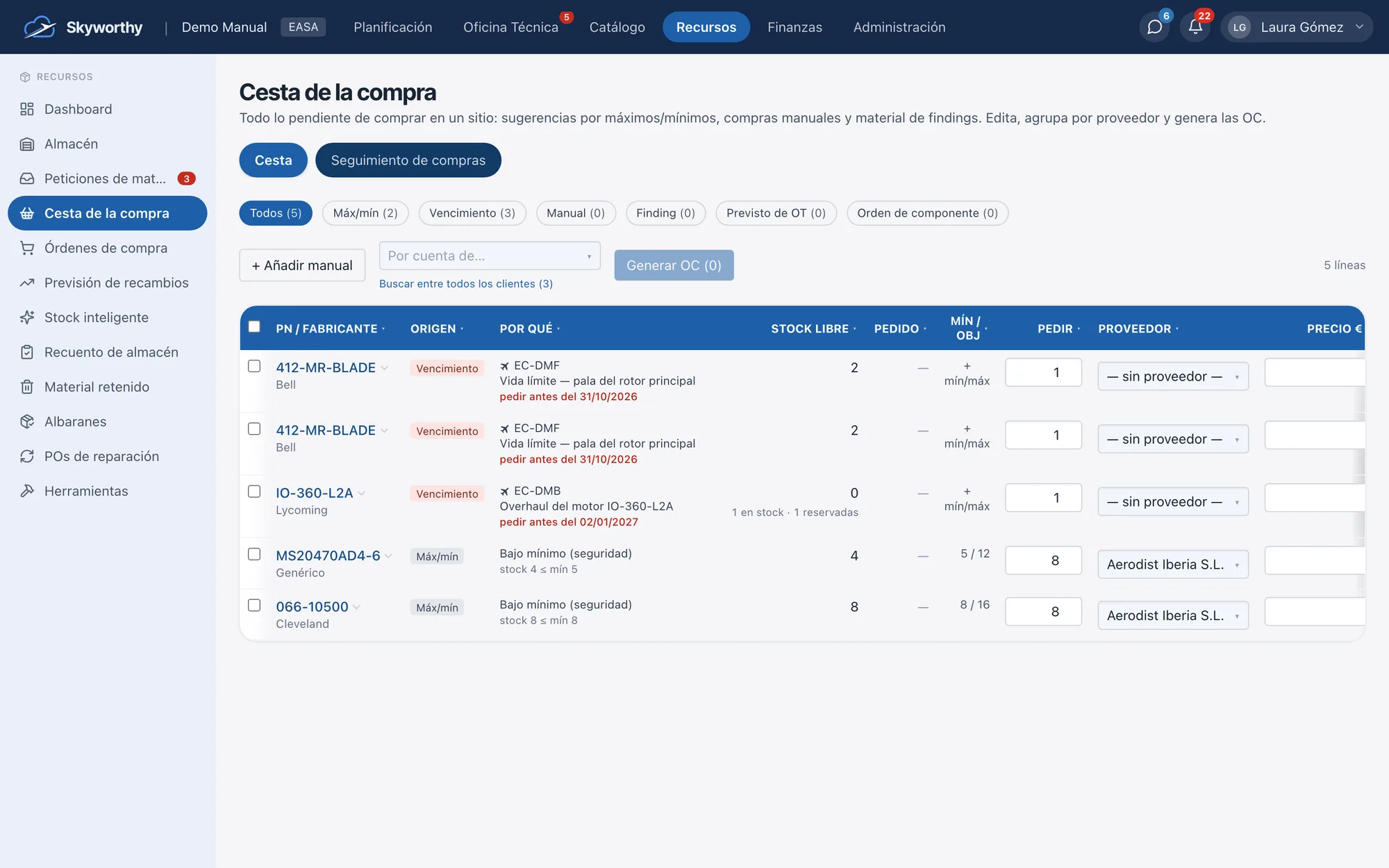The image size is (1389, 868).
Task: Expand the chevron next to 066-10500
Action: point(356,607)
